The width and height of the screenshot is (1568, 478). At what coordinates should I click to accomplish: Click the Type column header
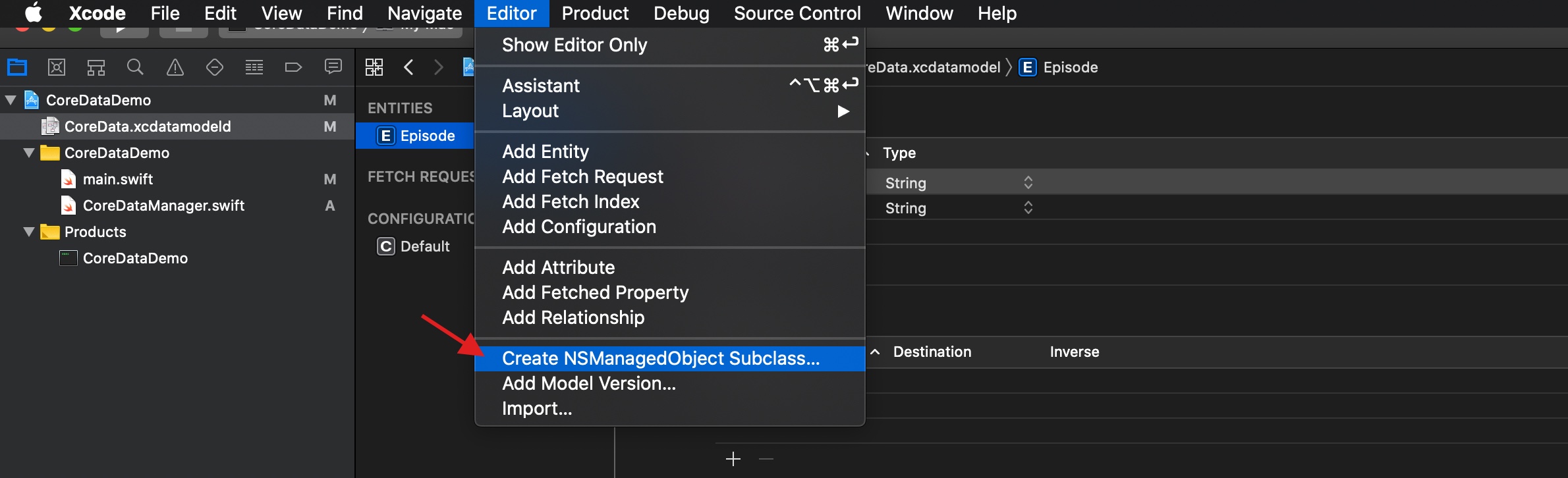(899, 153)
